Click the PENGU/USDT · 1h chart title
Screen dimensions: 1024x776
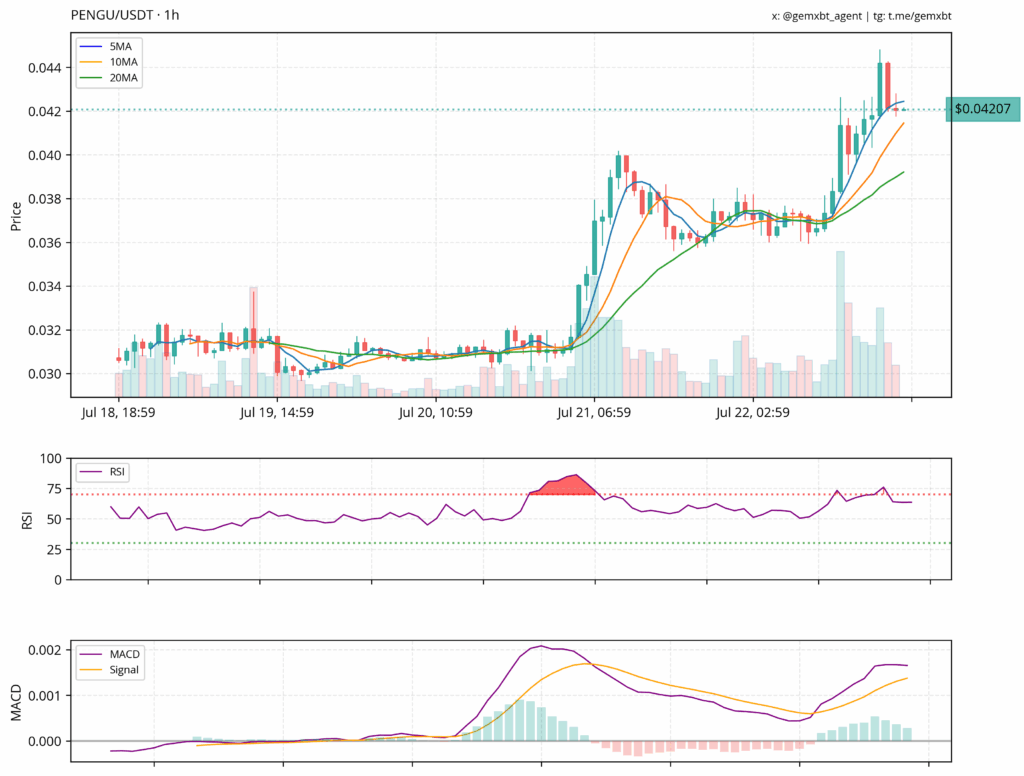(x=125, y=14)
